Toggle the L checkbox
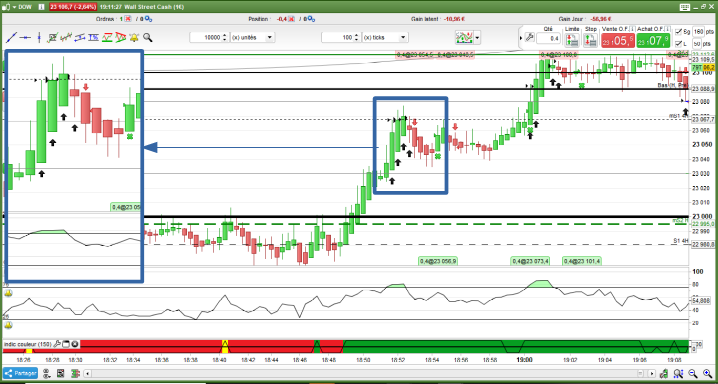 tap(678, 43)
